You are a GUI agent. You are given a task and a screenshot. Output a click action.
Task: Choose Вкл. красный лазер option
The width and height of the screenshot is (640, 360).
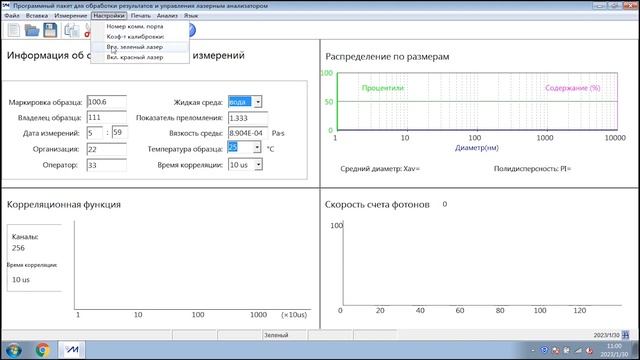pos(140,57)
